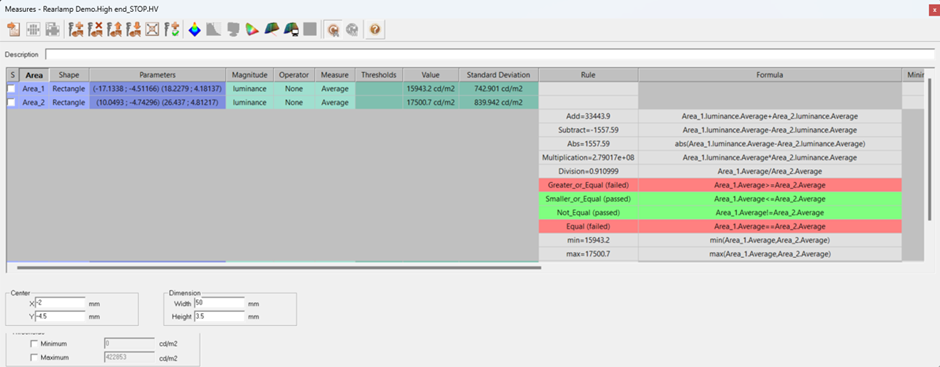The height and width of the screenshot is (367, 940).
Task: Open the Shape cell Rectangle for Area_1
Action: [68, 89]
